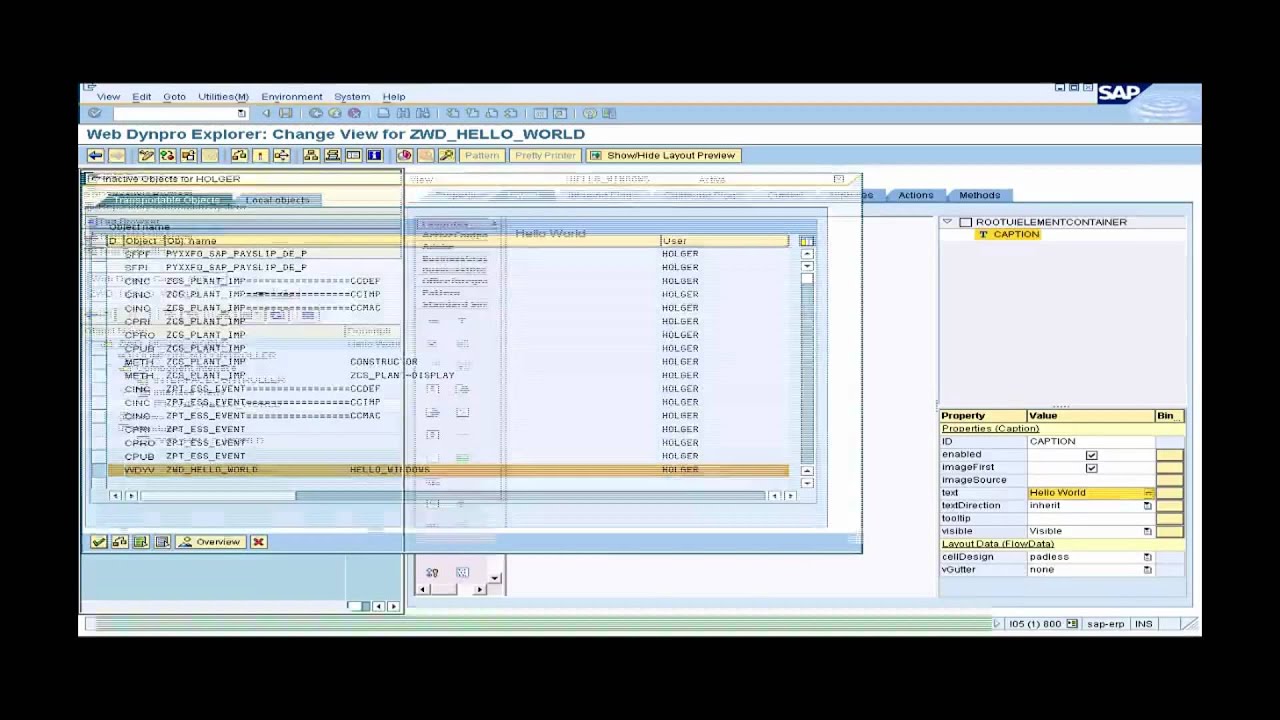1280x720 pixels.
Task: Click the binding button for text property
Action: click(x=1169, y=493)
